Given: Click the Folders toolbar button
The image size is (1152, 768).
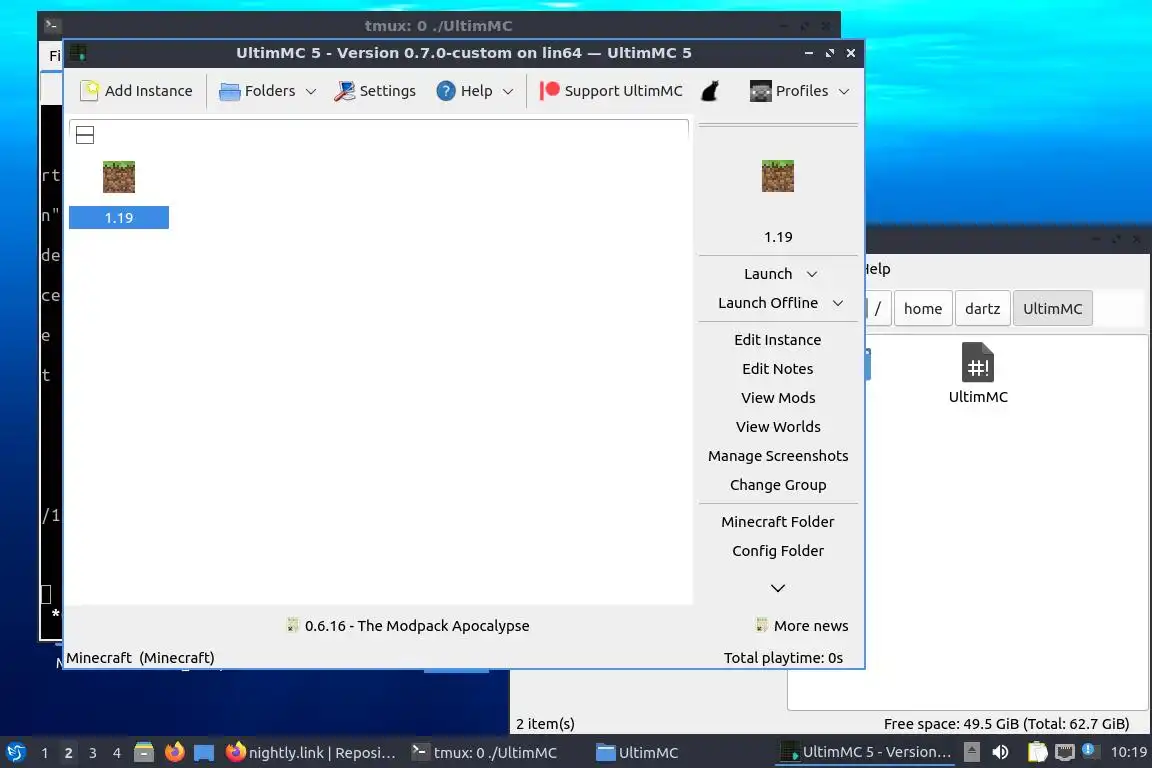Looking at the screenshot, I should pos(258,90).
